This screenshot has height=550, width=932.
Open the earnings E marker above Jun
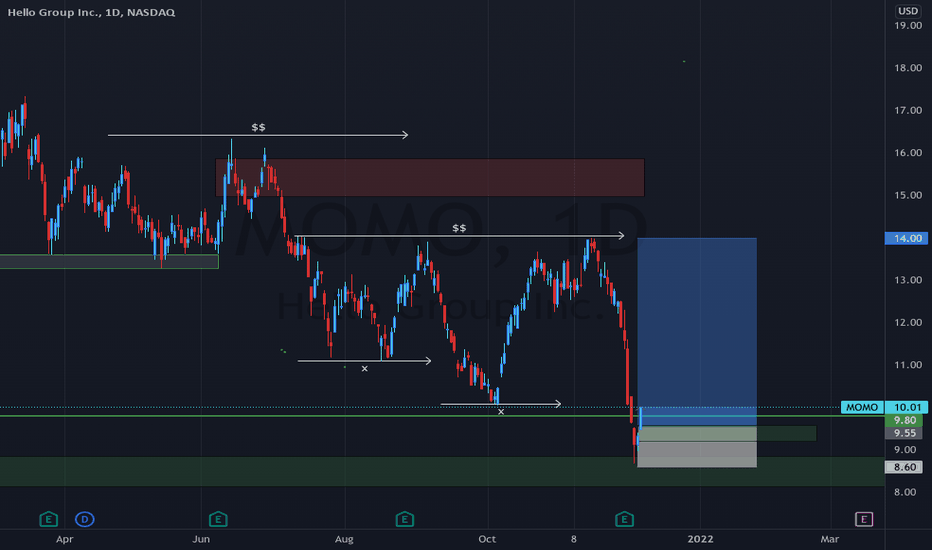(x=218, y=519)
